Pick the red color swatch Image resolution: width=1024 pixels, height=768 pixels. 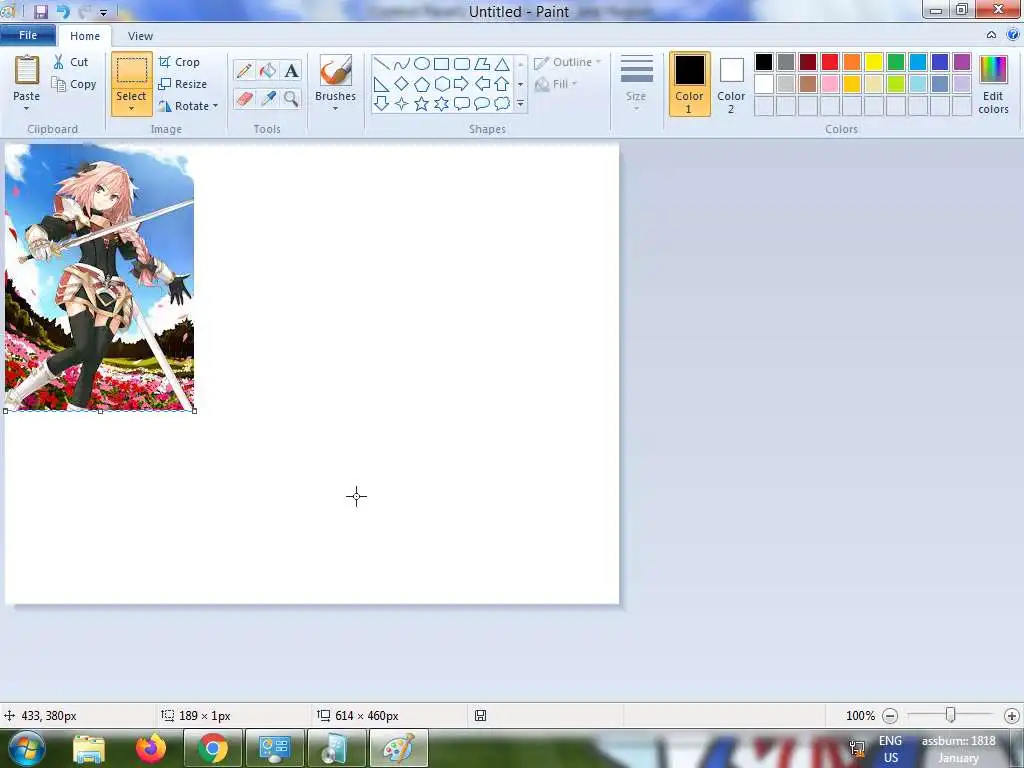830,62
